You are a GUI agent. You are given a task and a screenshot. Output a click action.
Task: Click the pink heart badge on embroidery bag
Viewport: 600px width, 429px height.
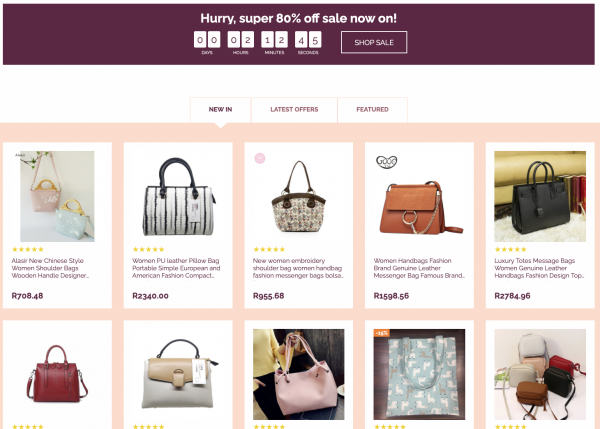(260, 158)
